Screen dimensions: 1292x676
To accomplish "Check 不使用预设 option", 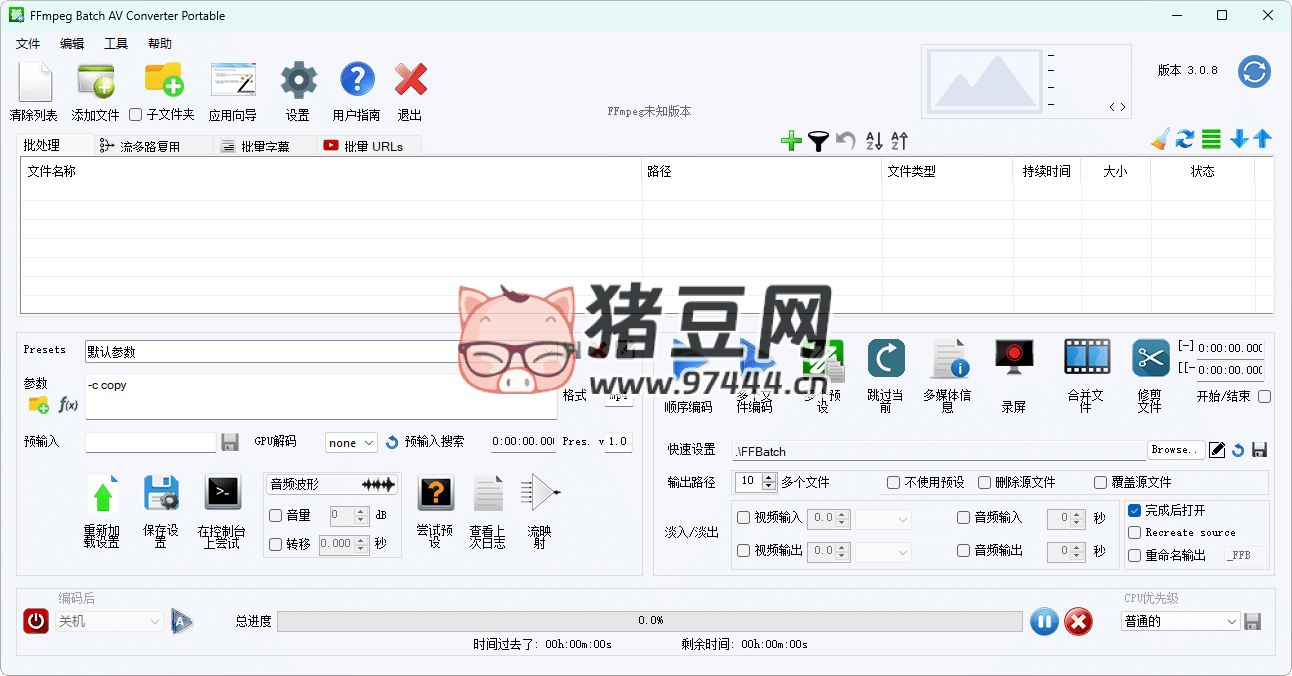I will tap(894, 483).
